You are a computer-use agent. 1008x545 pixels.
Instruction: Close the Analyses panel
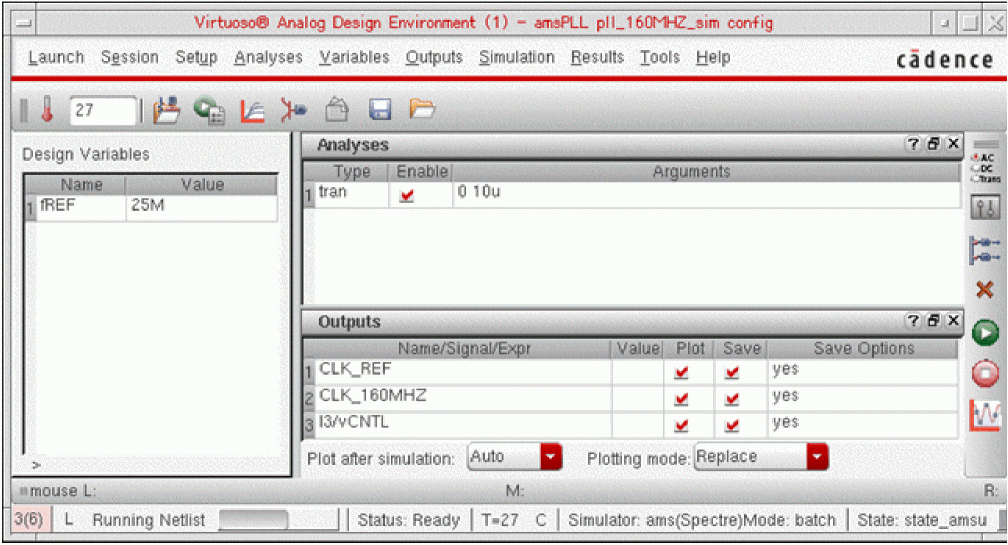point(953,144)
